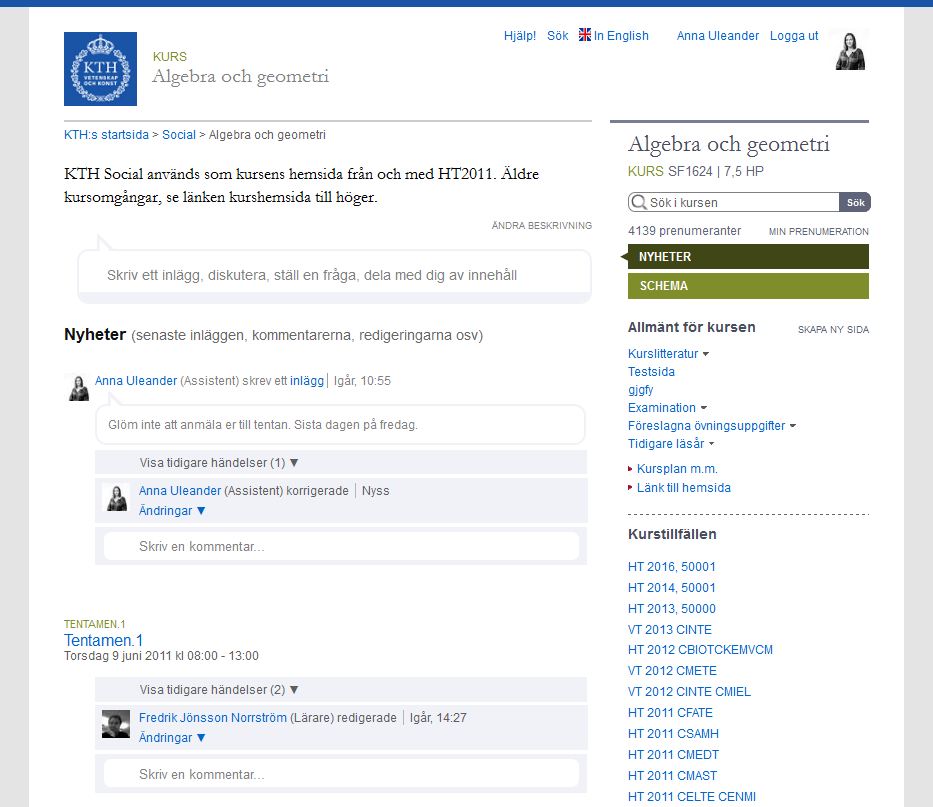
Task: Click '4139 prenumeranter' text
Action: pyautogui.click(x=684, y=231)
